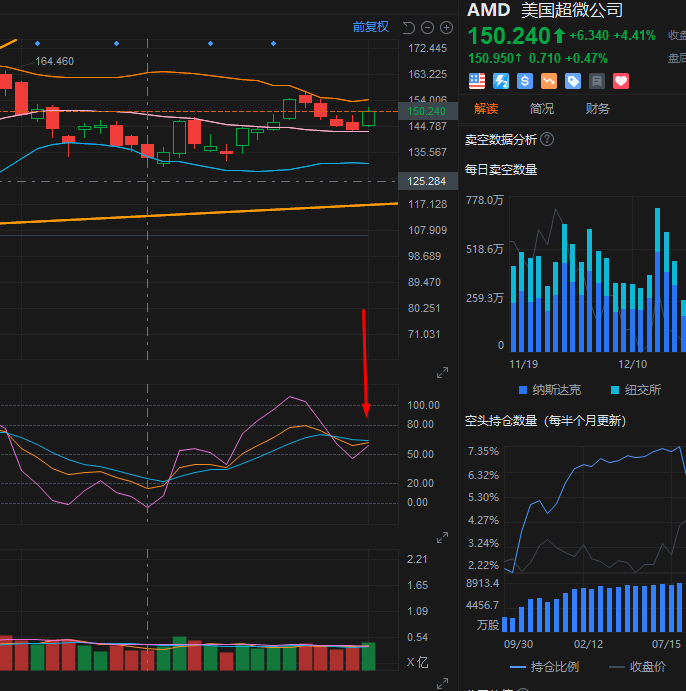Click the 11/19 date label
This screenshot has height=691, width=686.
coord(523,364)
